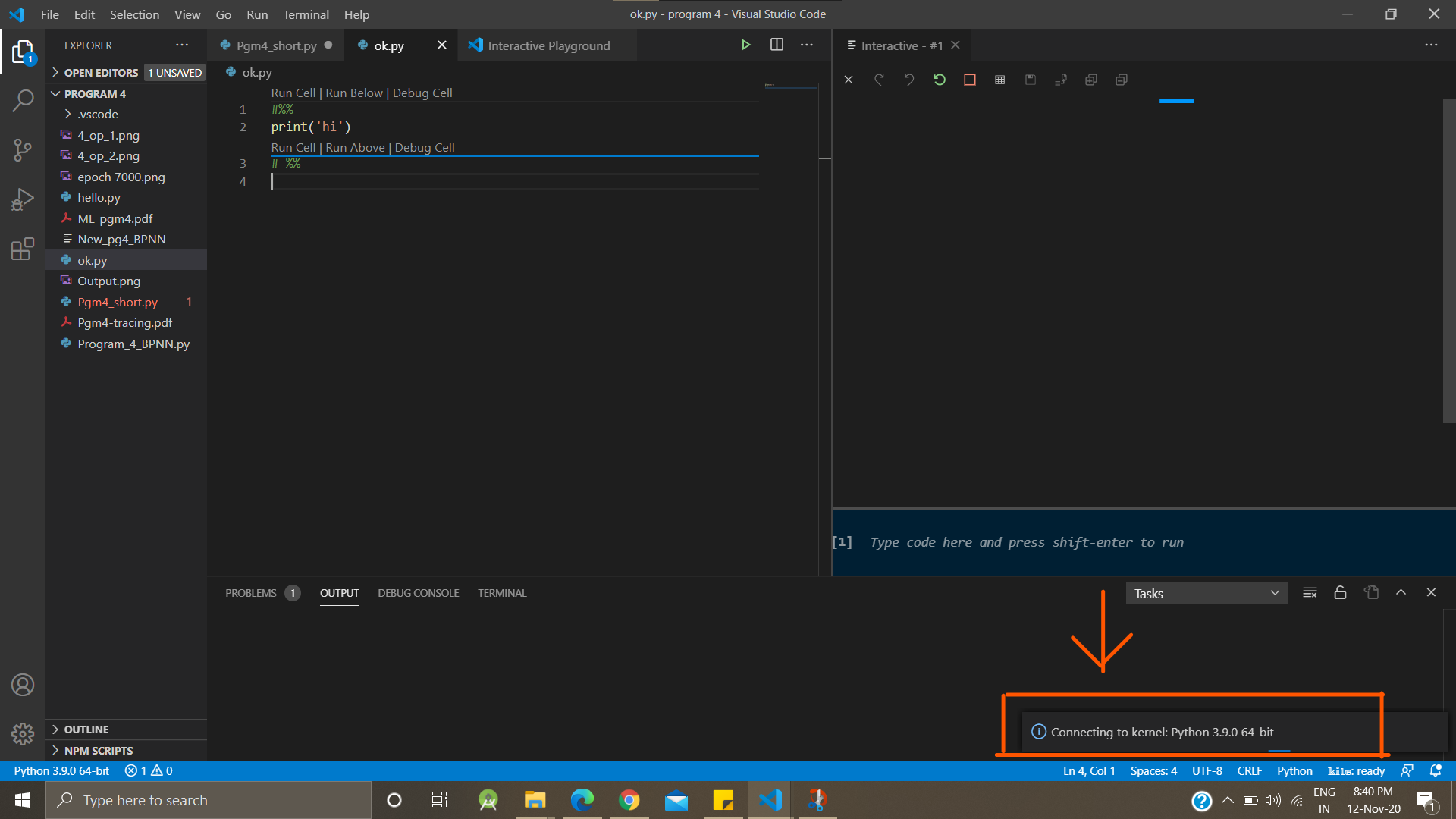This screenshot has width=1456, height=819.
Task: Restart the Jupyter kernel
Action: coord(940,79)
